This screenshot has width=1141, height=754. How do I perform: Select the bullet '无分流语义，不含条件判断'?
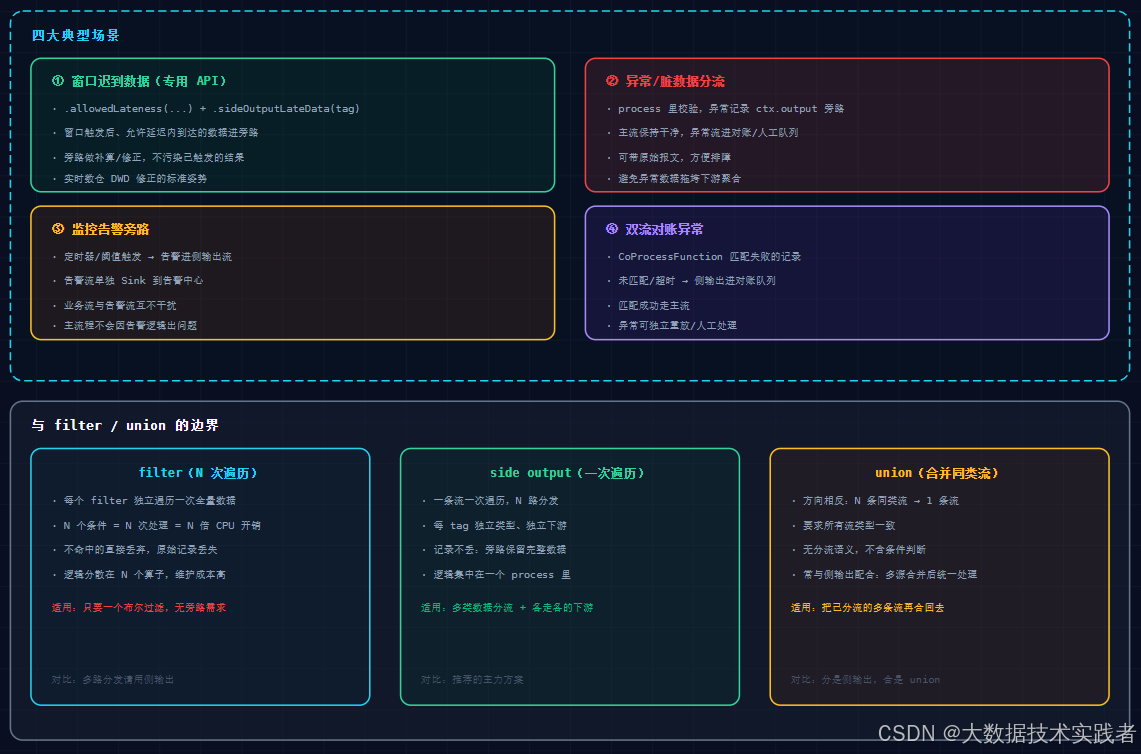[864, 549]
